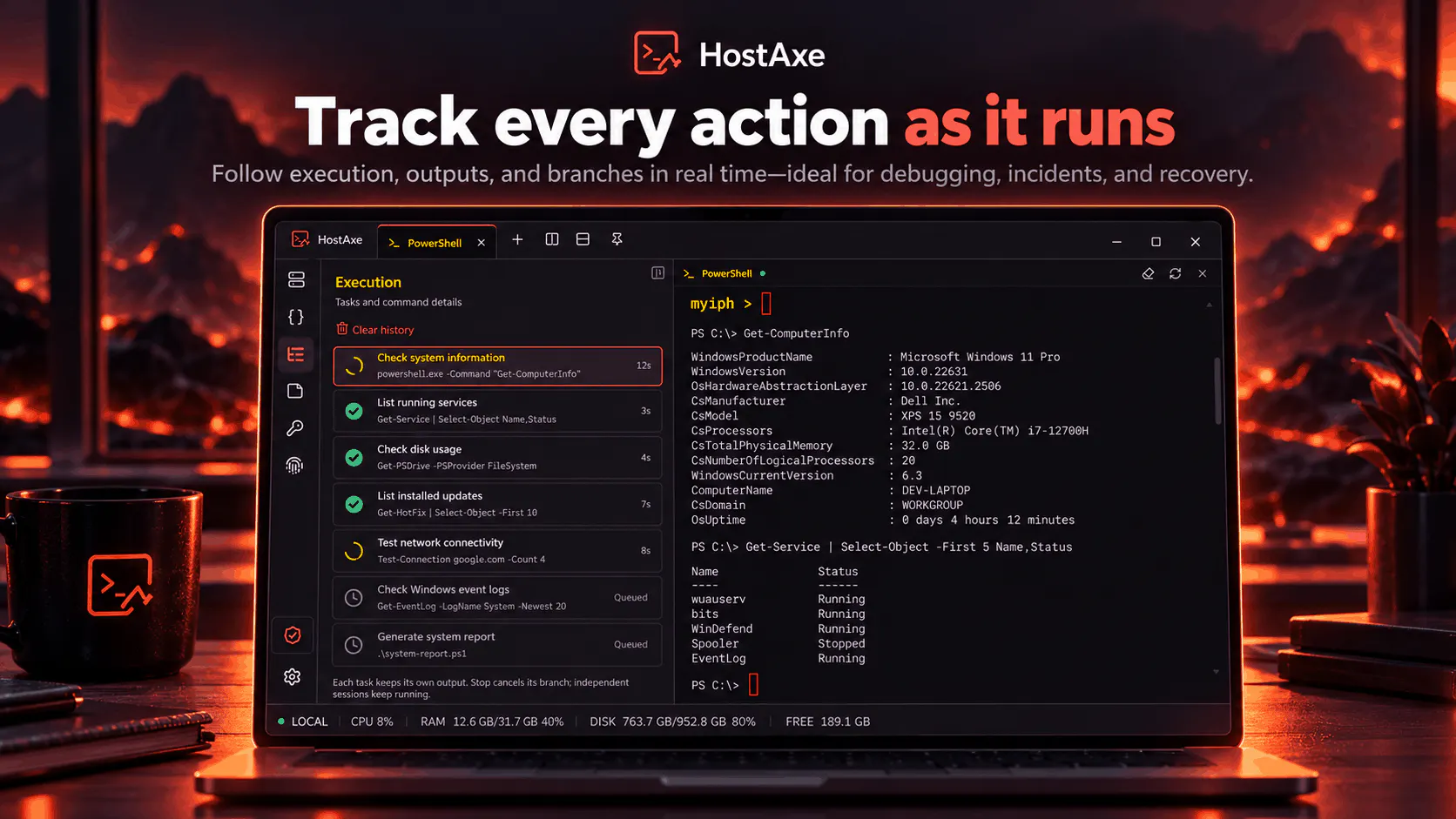
Task: Click the terminal scroll up arrow
Action: 1209,305
